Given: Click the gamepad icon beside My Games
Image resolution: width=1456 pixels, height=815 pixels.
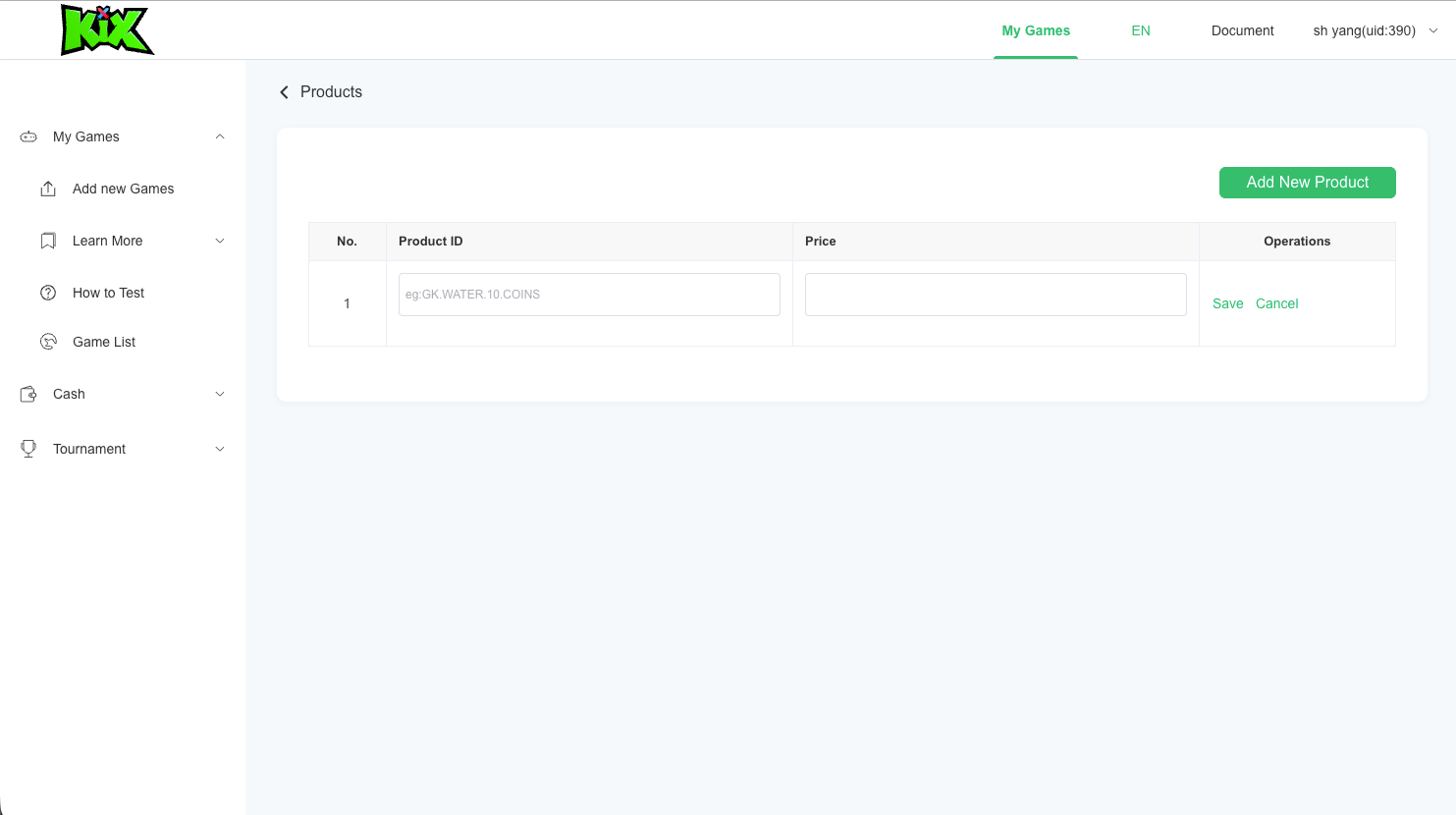Looking at the screenshot, I should [x=28, y=136].
